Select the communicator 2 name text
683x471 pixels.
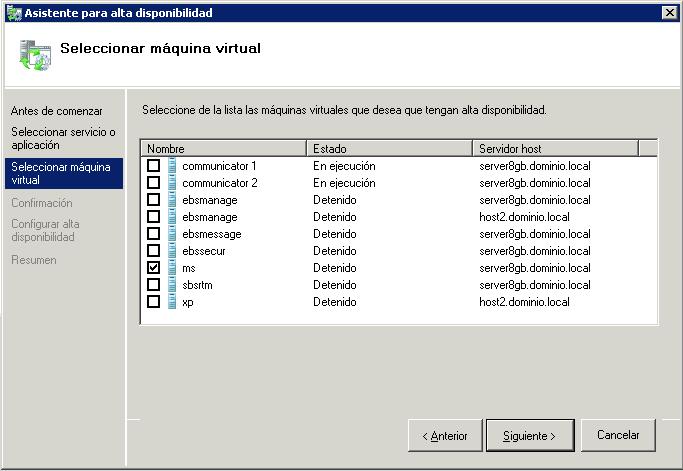point(220,183)
